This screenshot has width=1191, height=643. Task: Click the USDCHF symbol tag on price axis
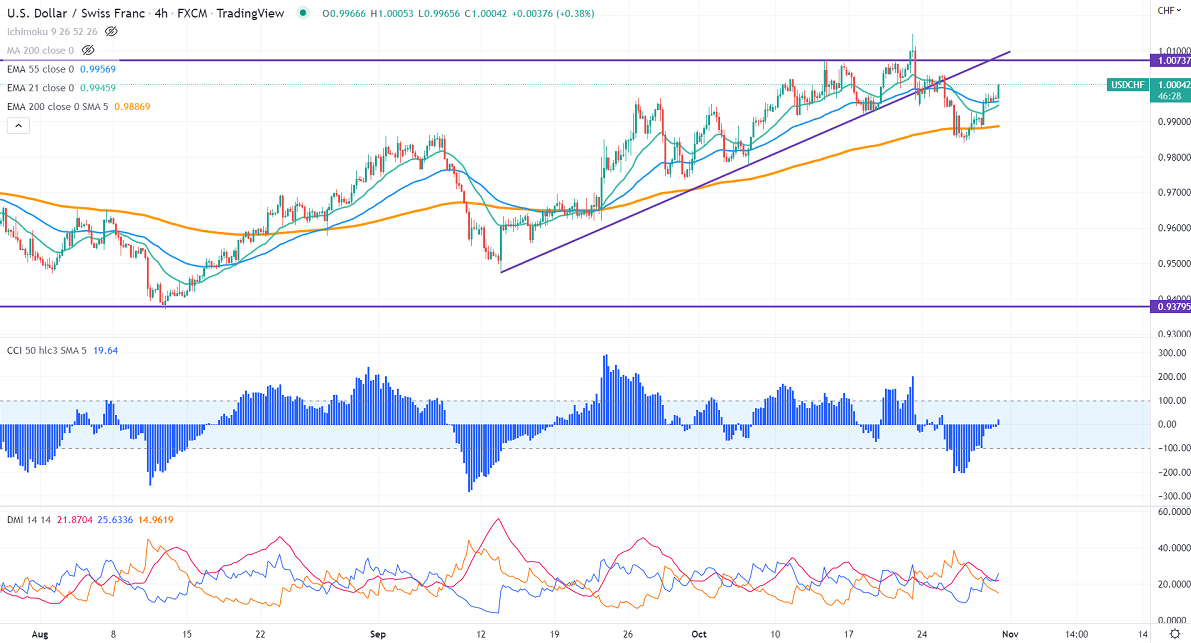coord(1127,85)
